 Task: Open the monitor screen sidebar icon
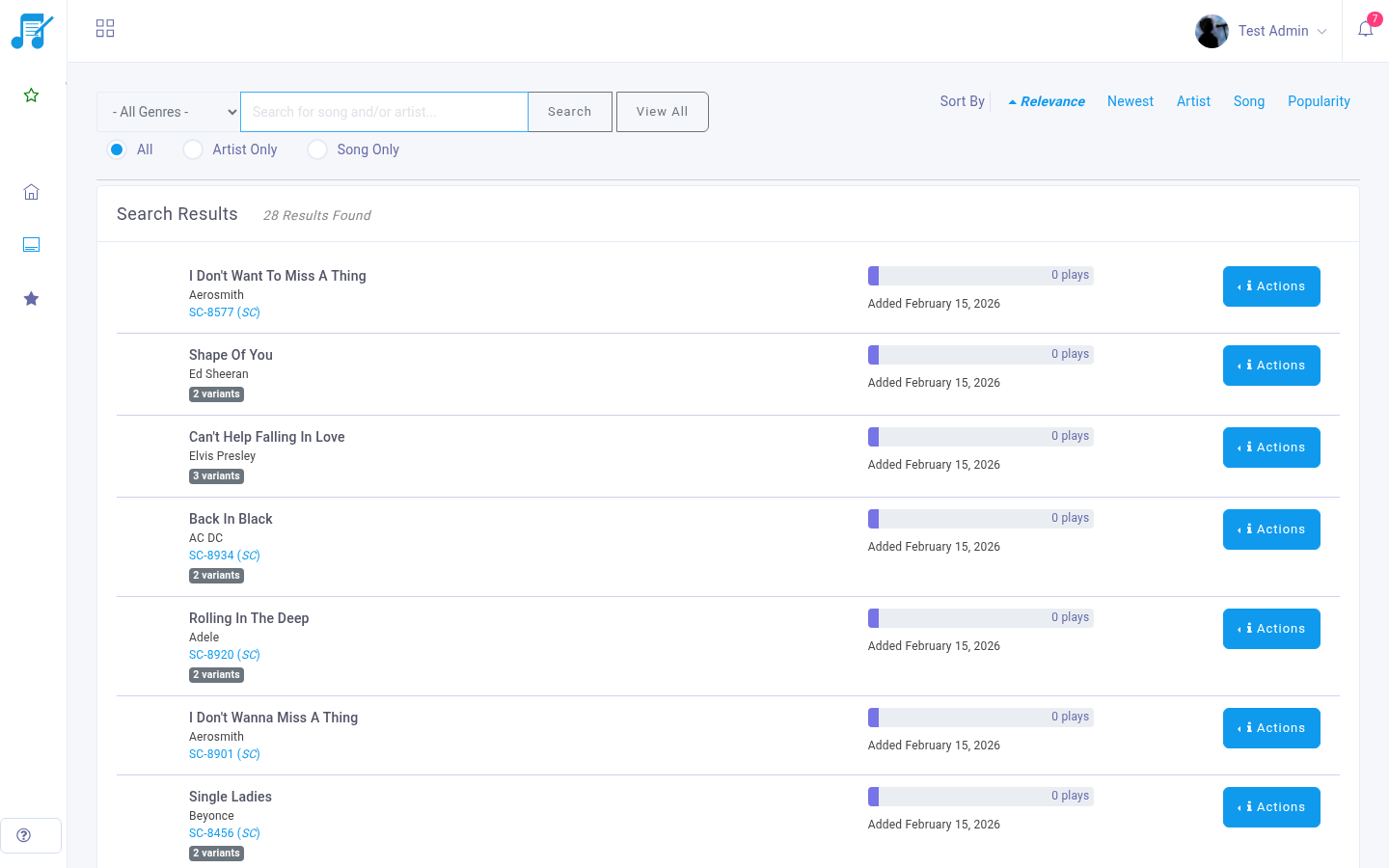point(31,245)
